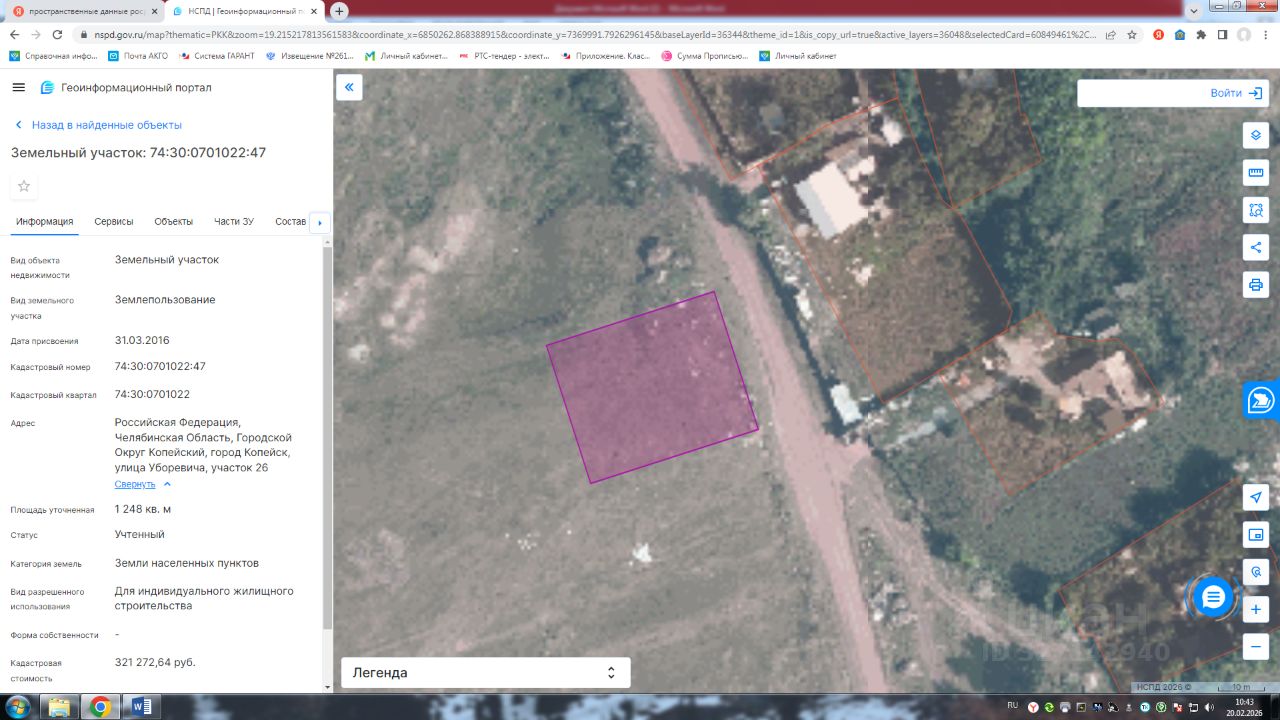Open the Части ЗУ tab
Screen dimensions: 1280x720
coord(234,222)
